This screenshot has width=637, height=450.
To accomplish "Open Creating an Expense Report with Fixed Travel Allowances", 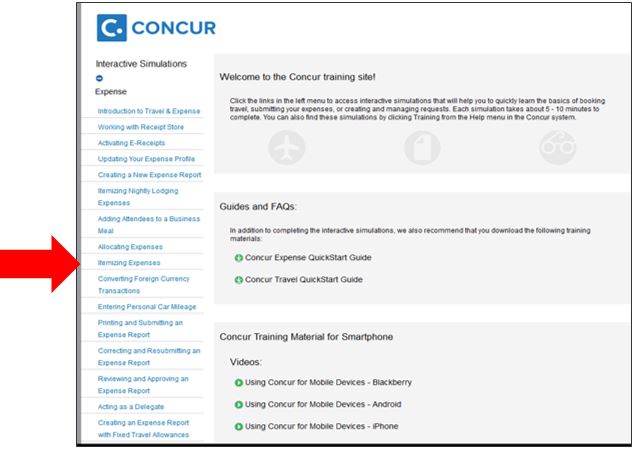I will tap(143, 428).
